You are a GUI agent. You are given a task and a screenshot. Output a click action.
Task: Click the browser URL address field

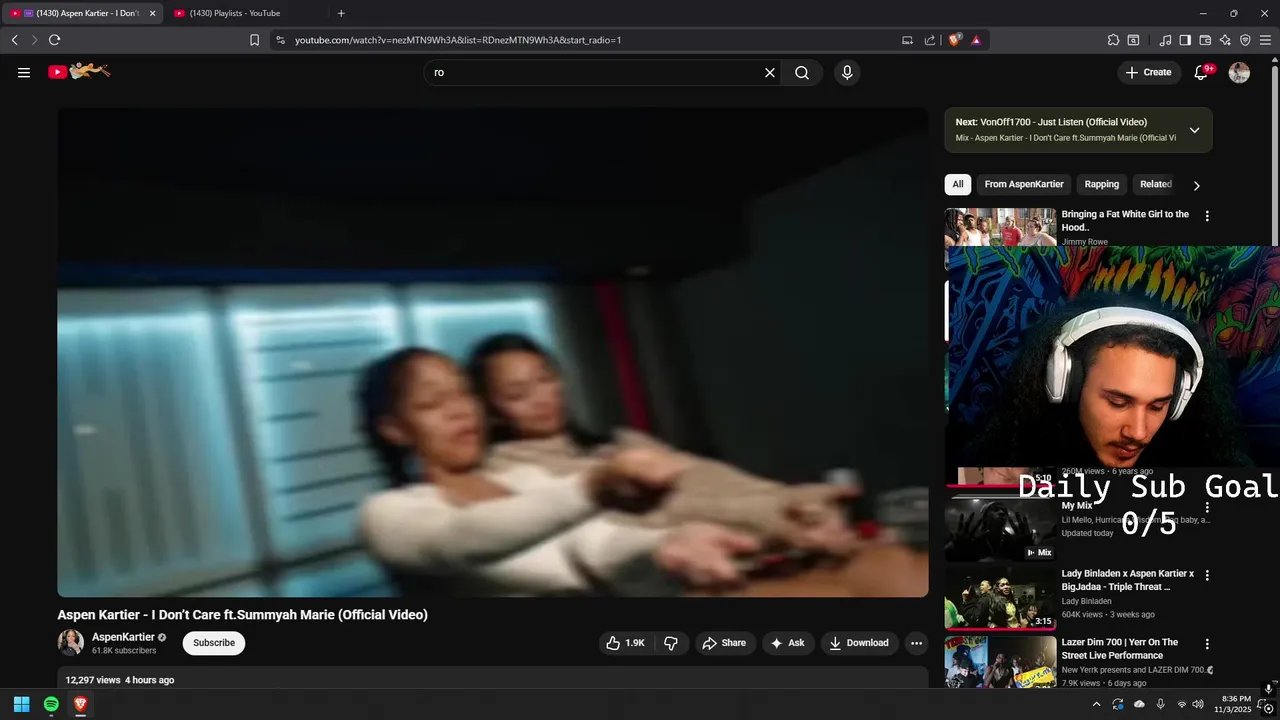click(x=590, y=40)
